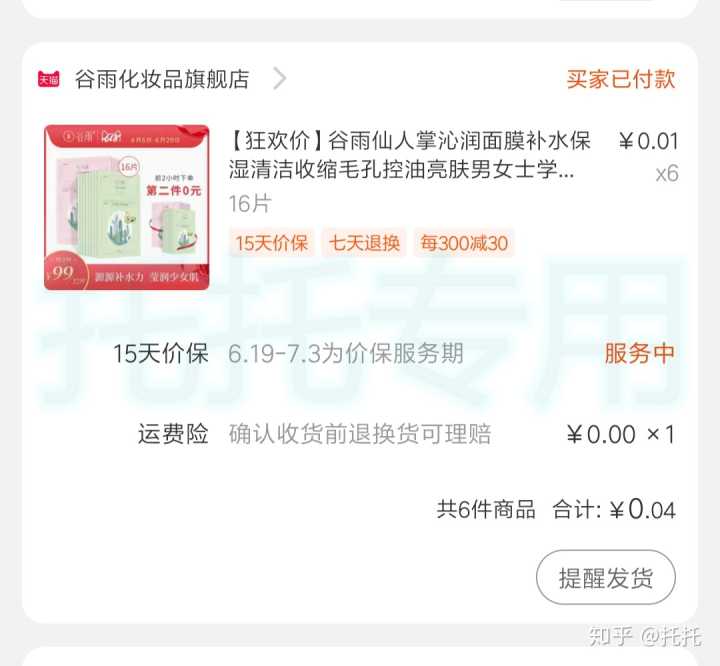Open the face mask product thumbnail
This screenshot has width=720, height=666.
127,208
